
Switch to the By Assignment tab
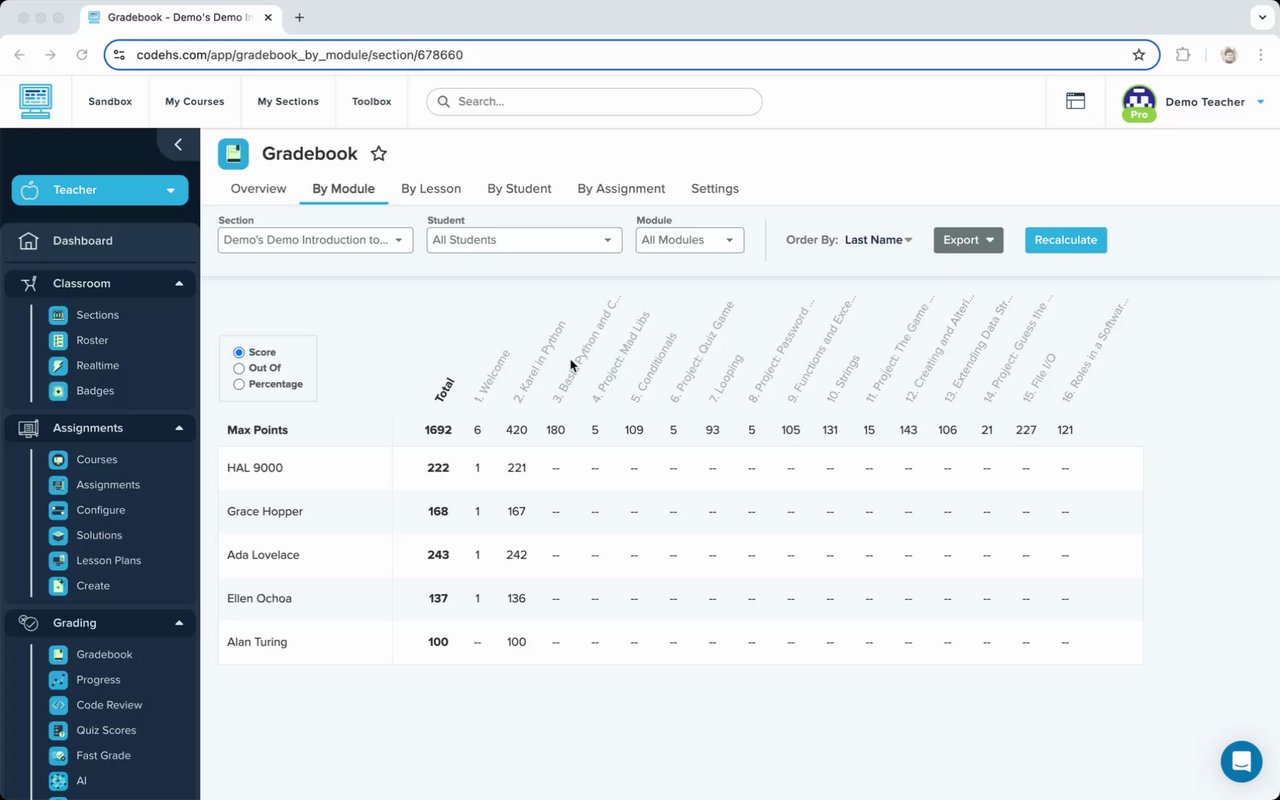point(621,188)
